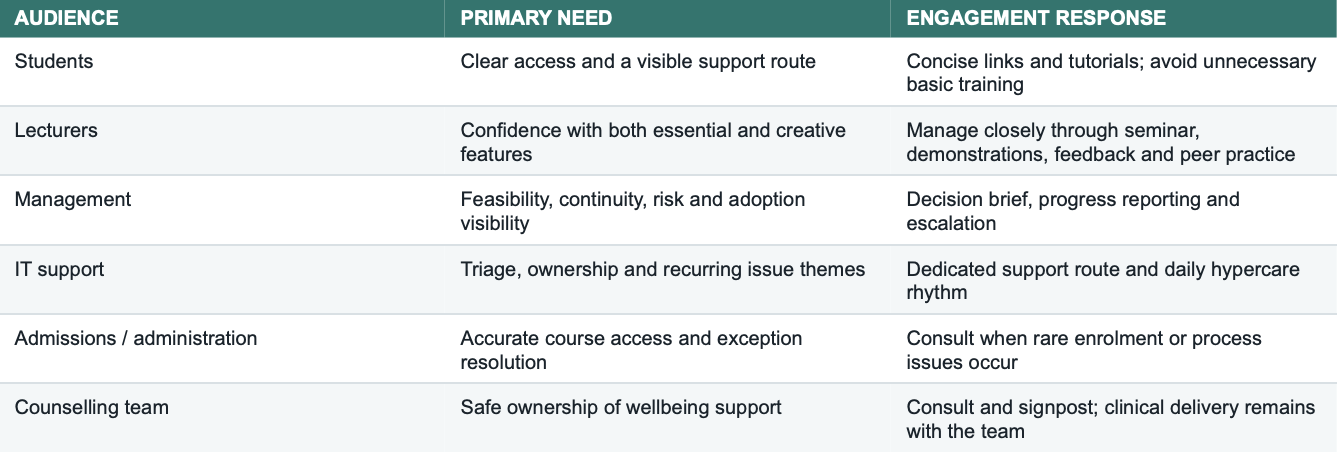The height and width of the screenshot is (452, 1337).
Task: Select the IT support audience cell
Action: pos(222,280)
